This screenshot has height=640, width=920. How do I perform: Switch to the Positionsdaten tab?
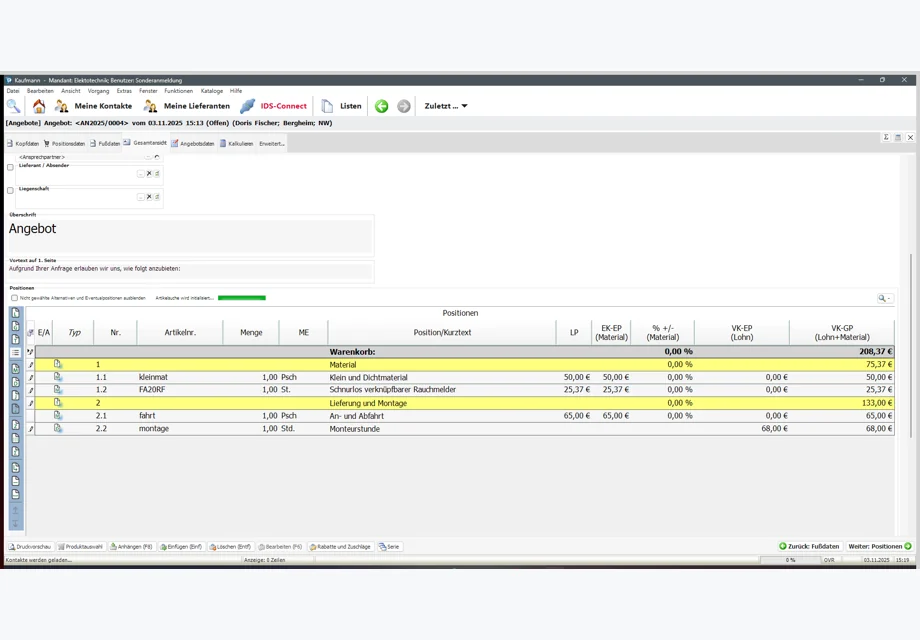(x=64, y=143)
